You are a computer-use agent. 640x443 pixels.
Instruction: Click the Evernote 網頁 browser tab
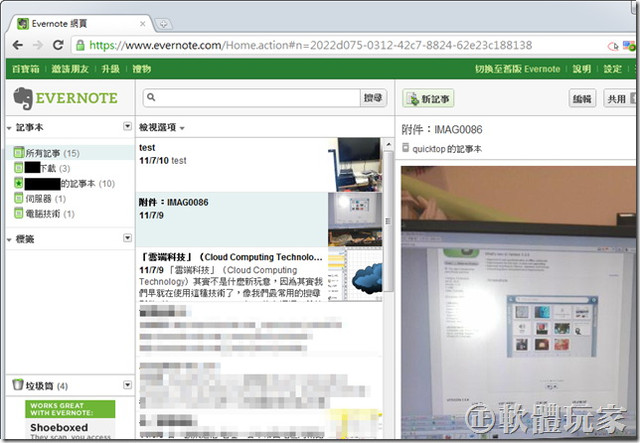80,24
